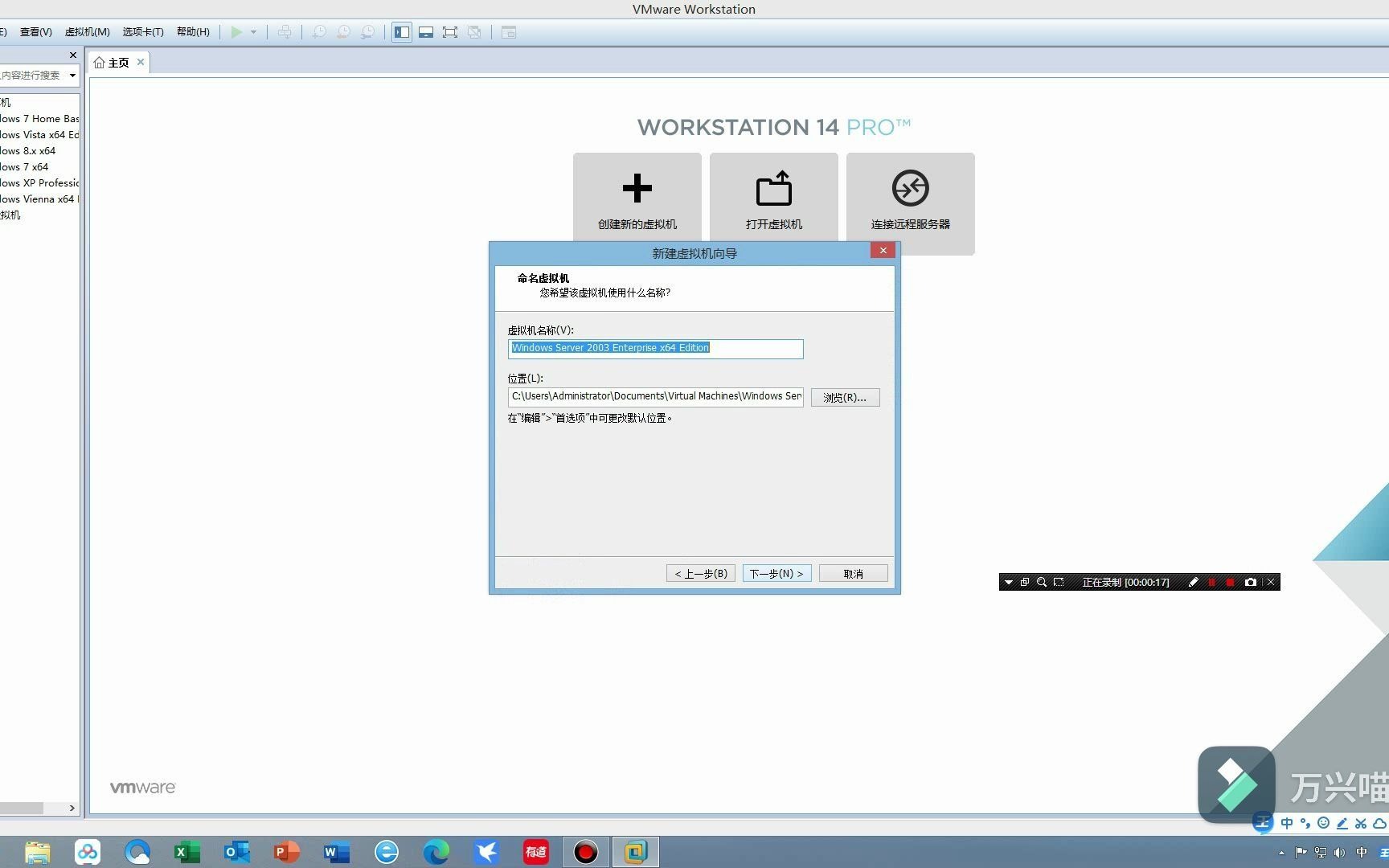This screenshot has height=868, width=1389.
Task: Click the manage snapshots wrench-clock icon
Action: (x=367, y=32)
